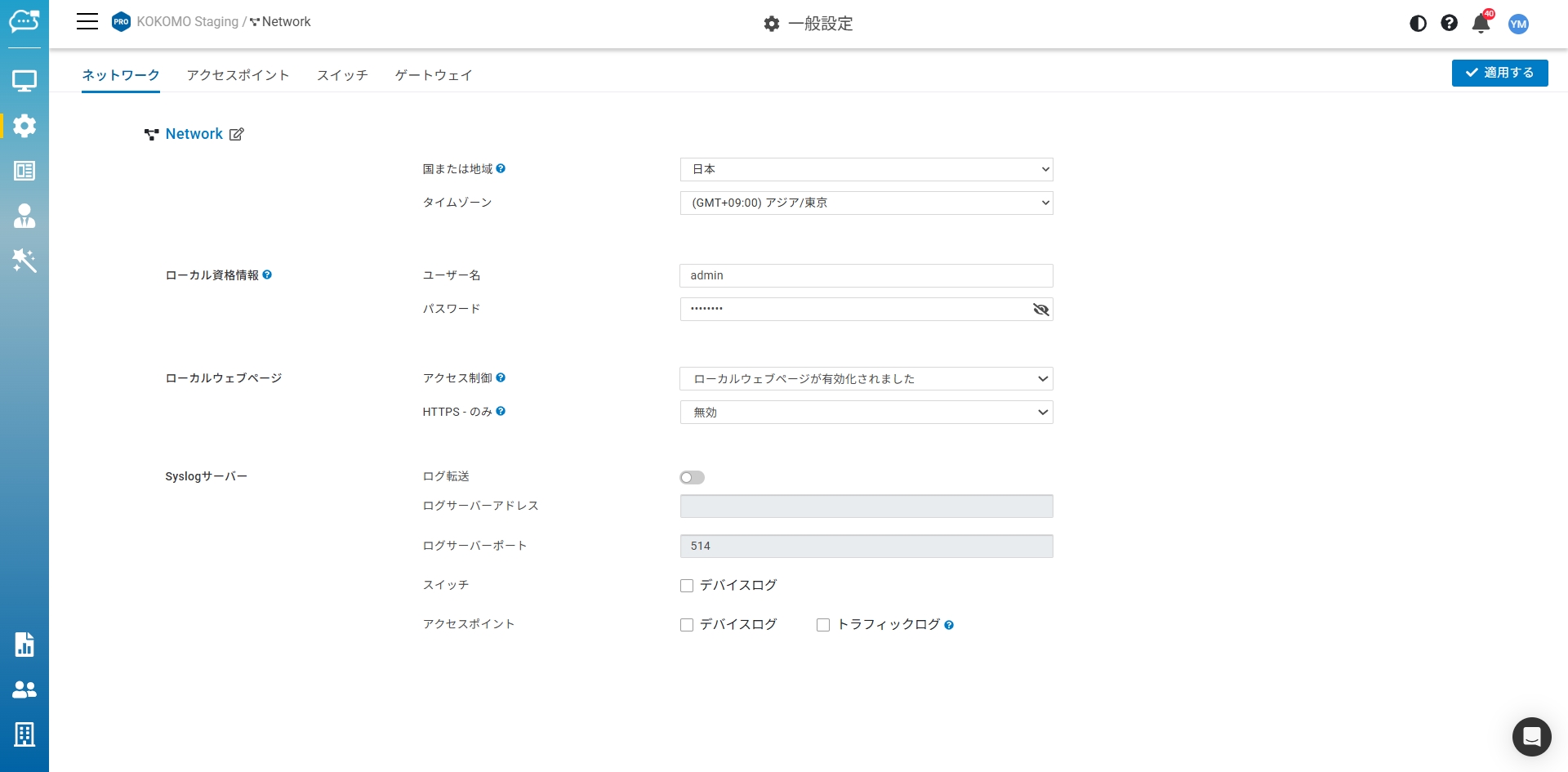Image resolution: width=1568 pixels, height=772 pixels.
Task: Check スイッチ デバイスログ checkbox
Action: coord(687,586)
